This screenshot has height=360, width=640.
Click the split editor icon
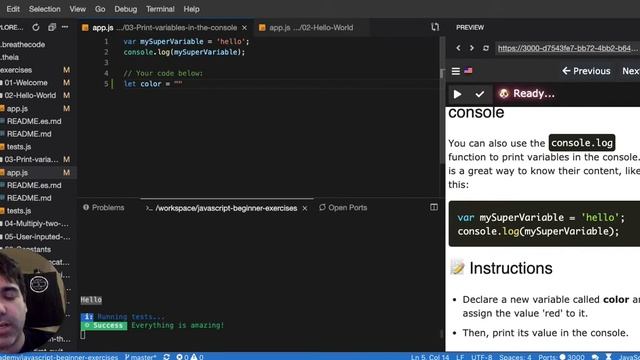(435, 27)
